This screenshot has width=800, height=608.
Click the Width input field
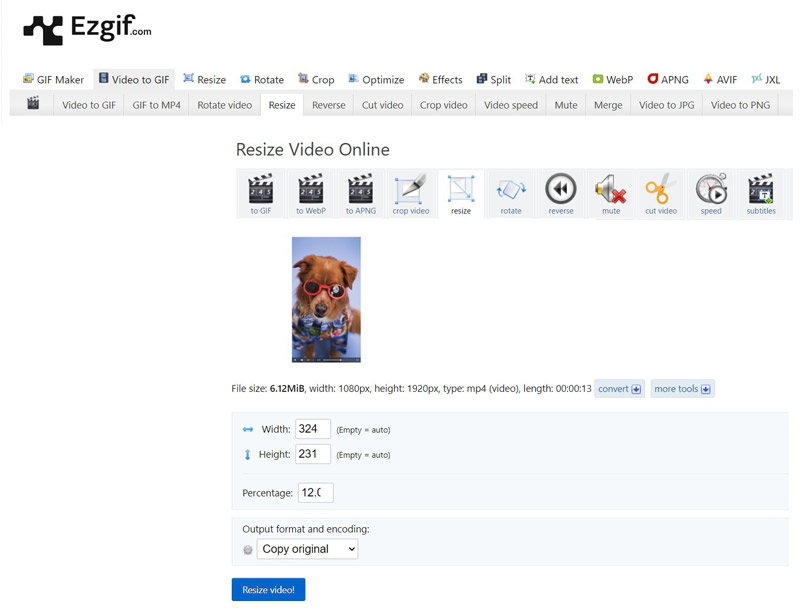click(313, 428)
